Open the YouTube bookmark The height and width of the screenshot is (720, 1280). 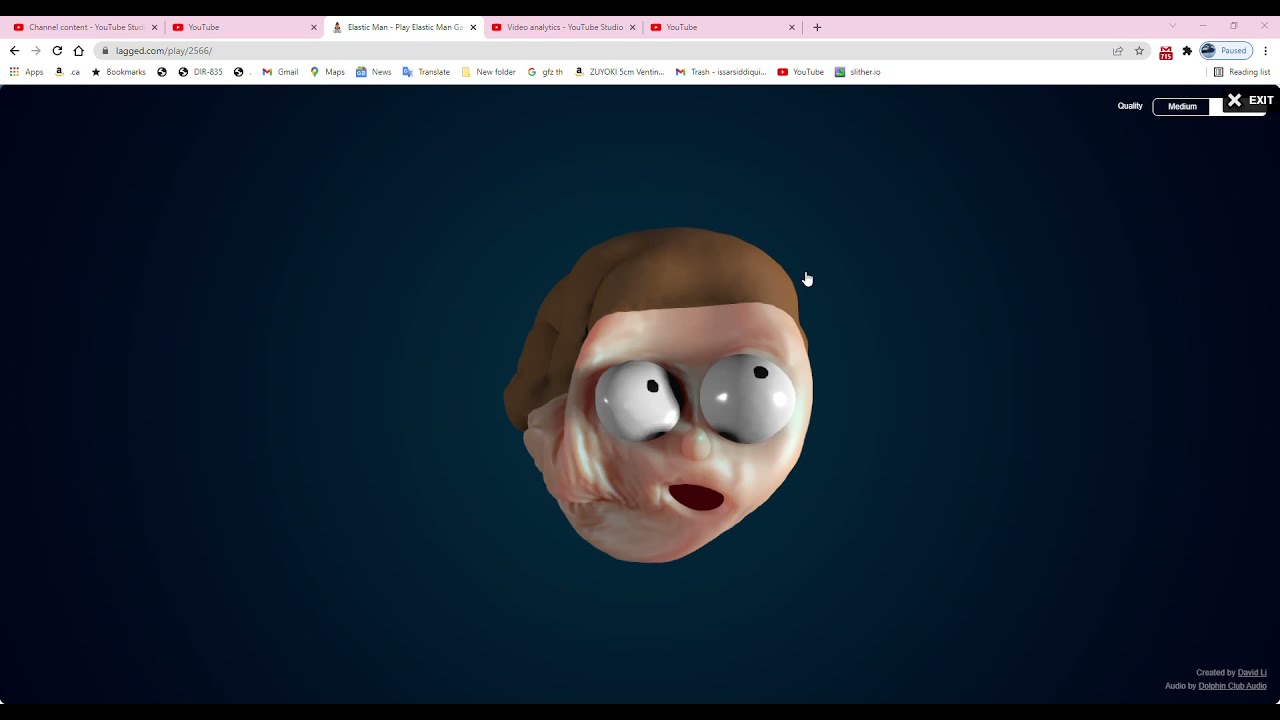(800, 72)
